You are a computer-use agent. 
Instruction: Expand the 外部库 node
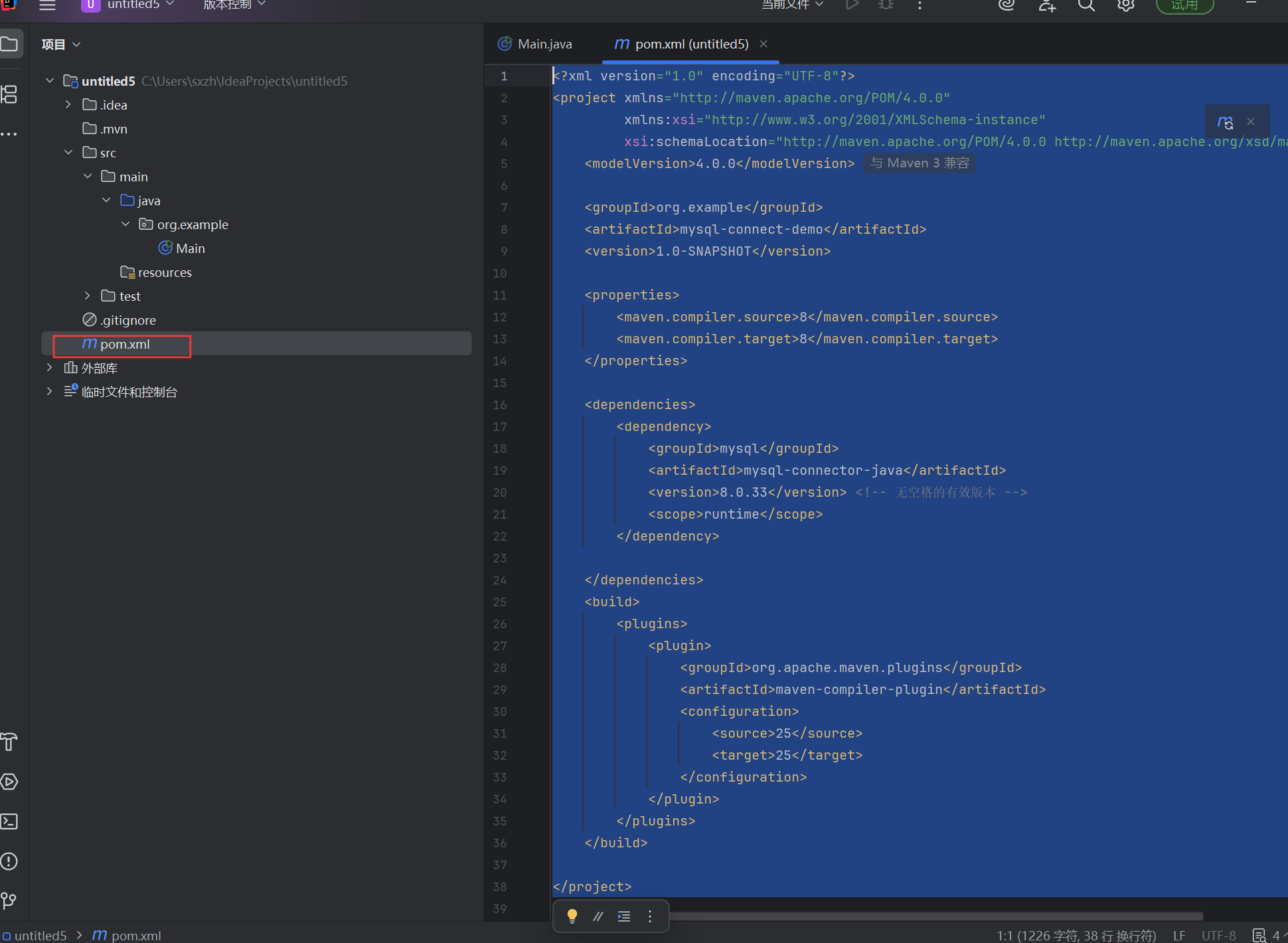(x=50, y=367)
